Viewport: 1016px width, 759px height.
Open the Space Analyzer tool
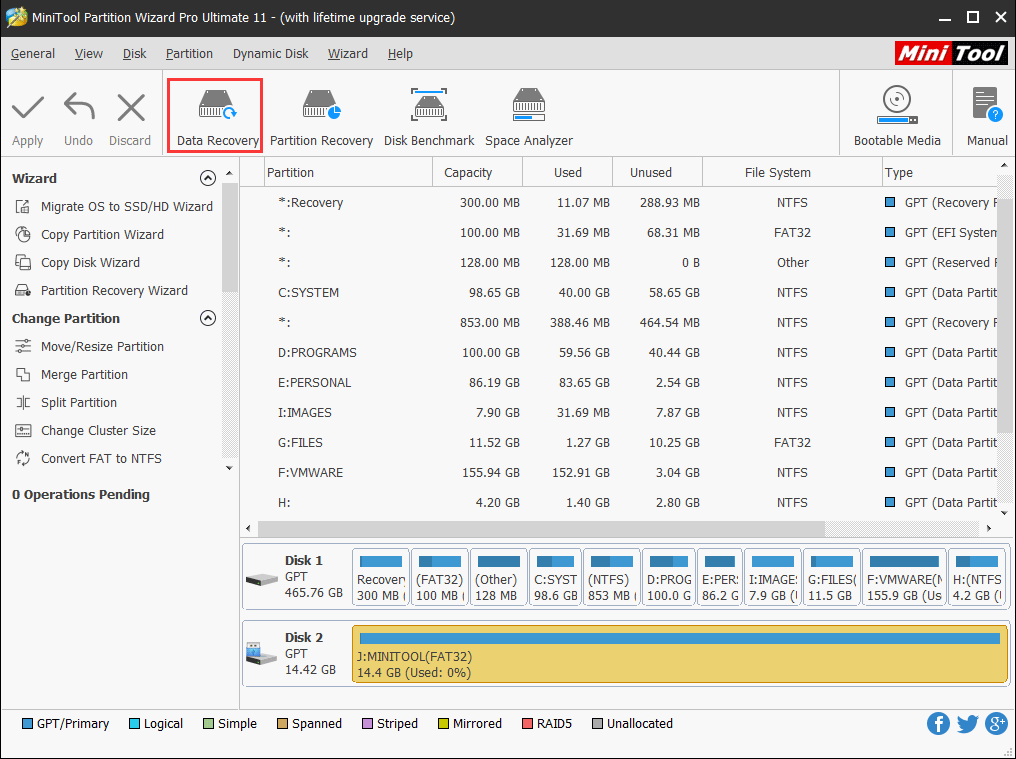529,117
